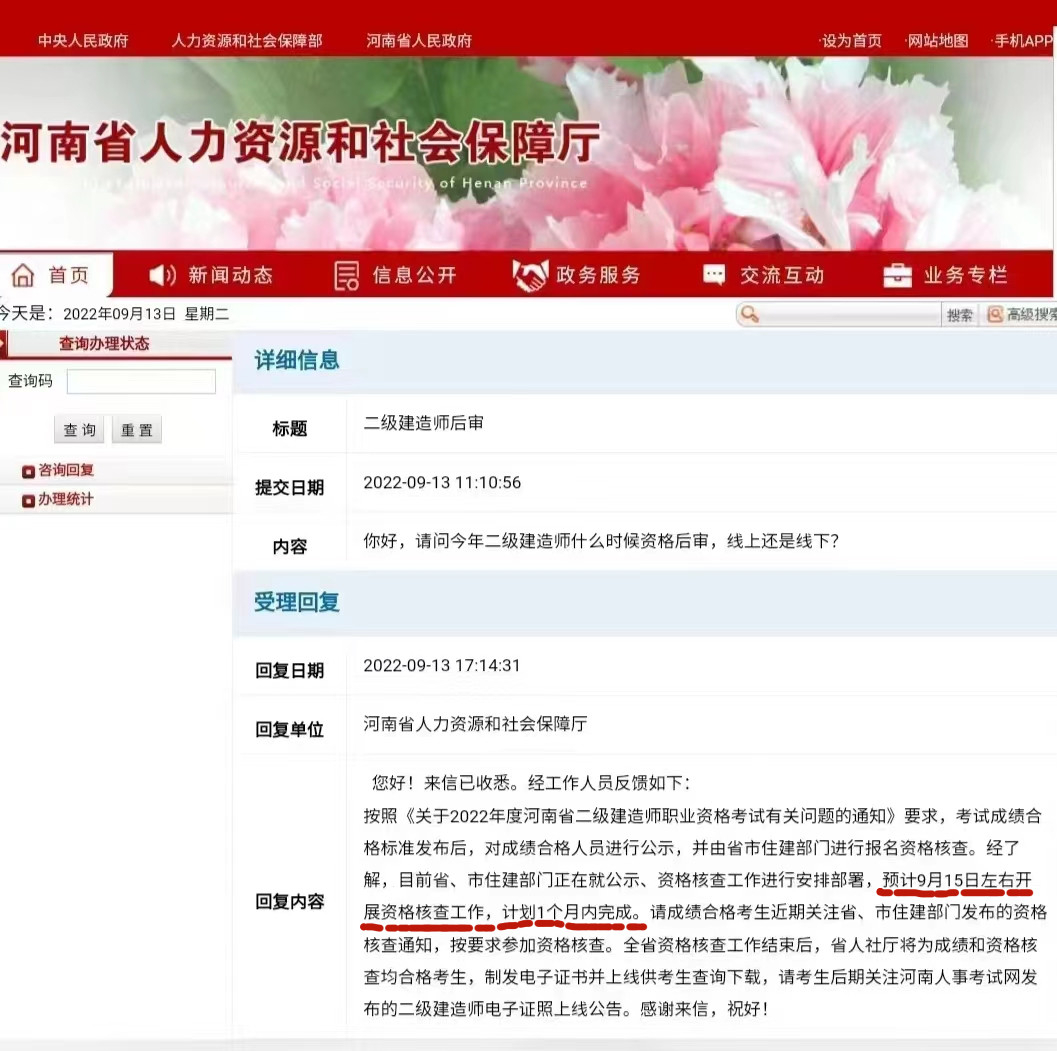Click the 办理统计 sidebar icon
The image size is (1057, 1051).
click(x=28, y=498)
